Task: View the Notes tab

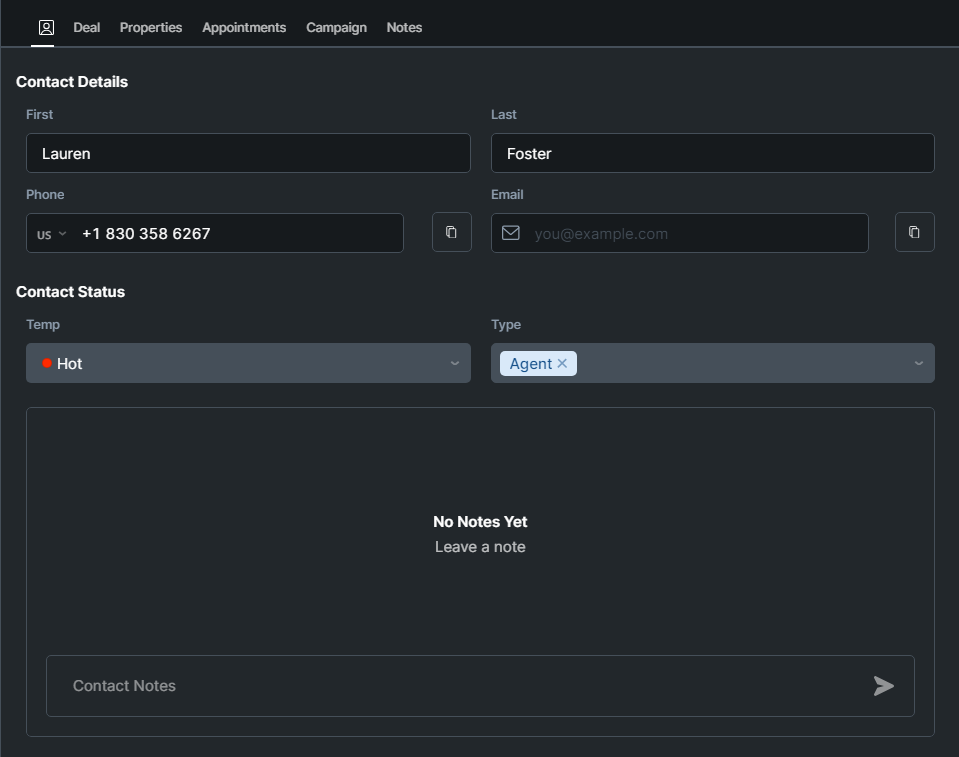Action: (404, 28)
